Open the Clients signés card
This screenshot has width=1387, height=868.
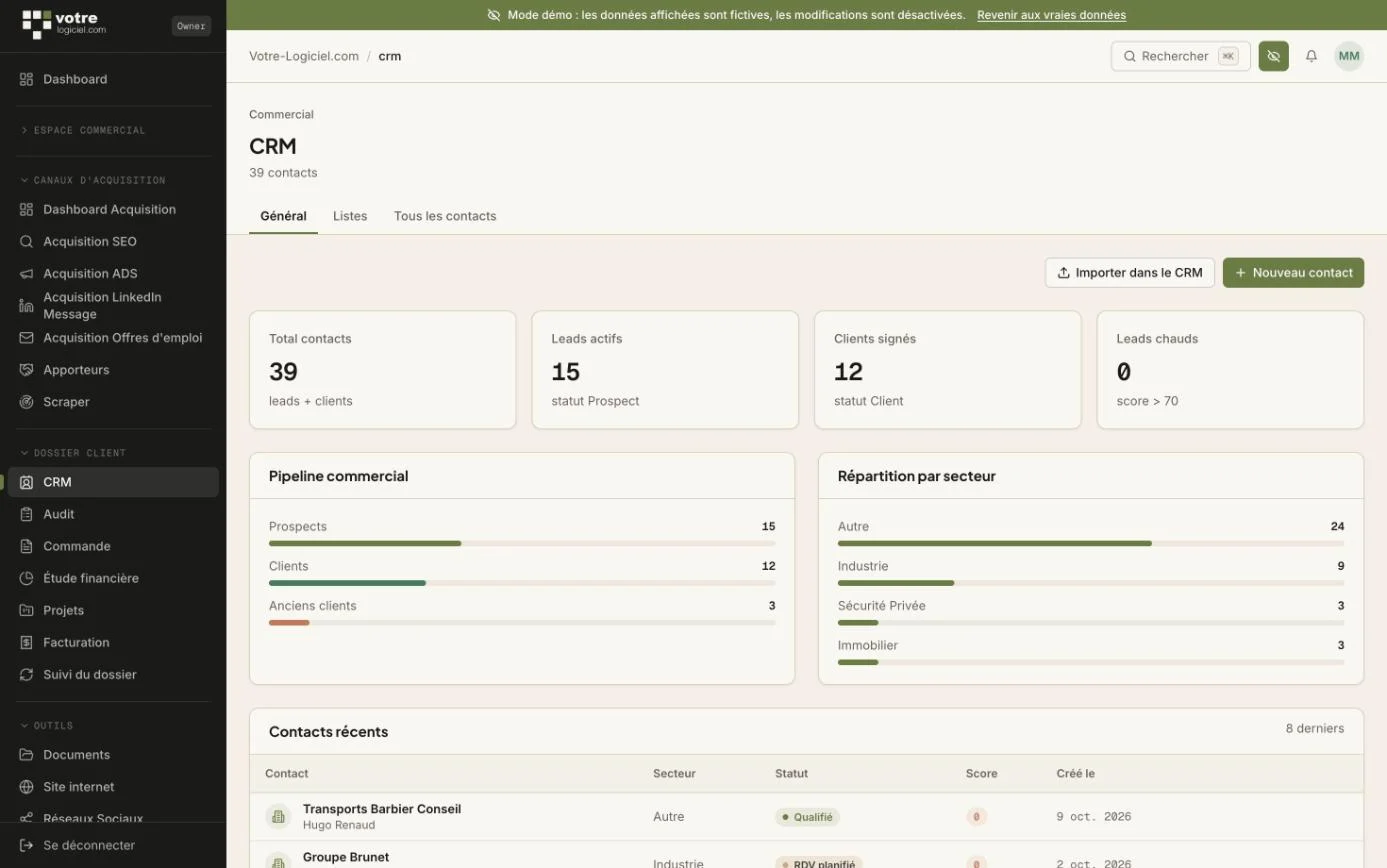(948, 369)
